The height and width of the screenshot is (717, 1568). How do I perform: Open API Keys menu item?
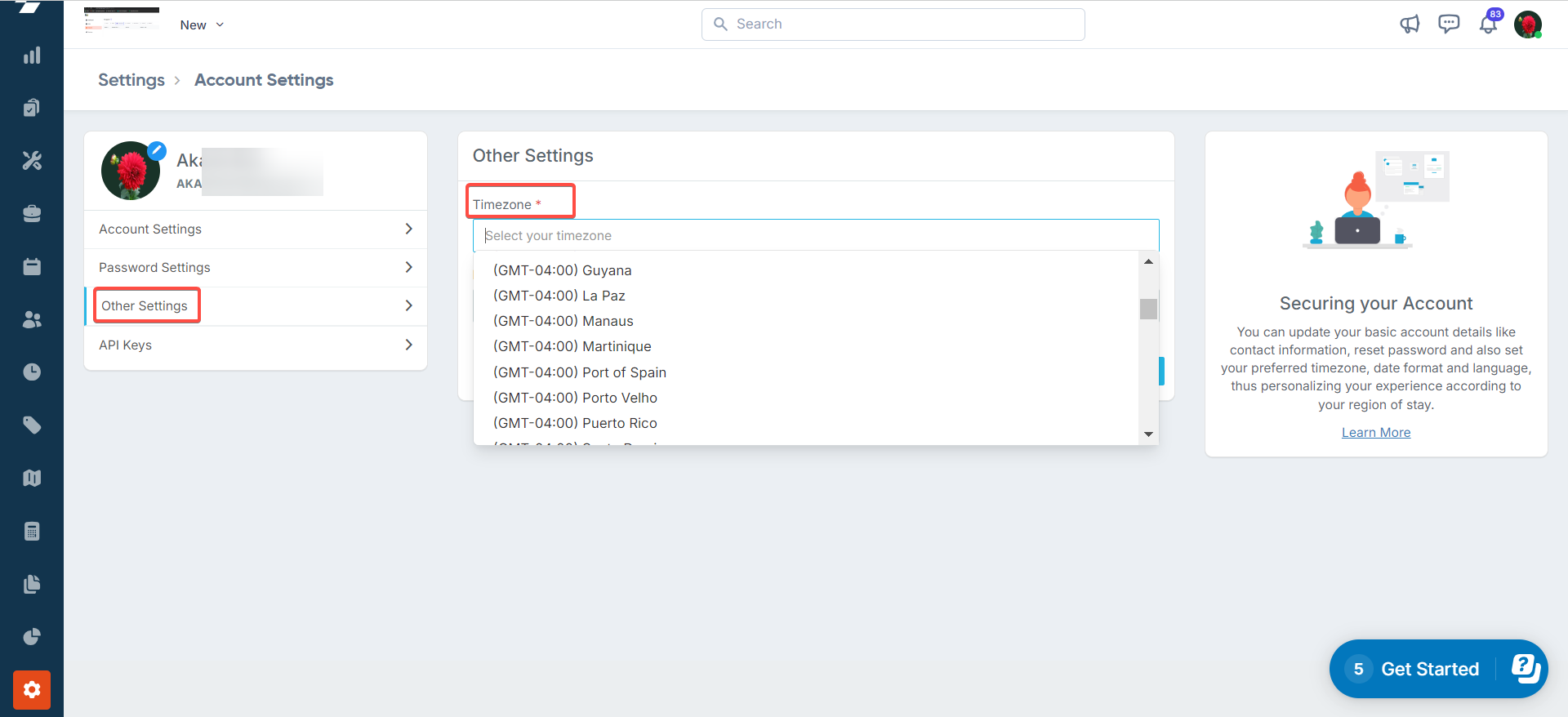click(x=256, y=345)
